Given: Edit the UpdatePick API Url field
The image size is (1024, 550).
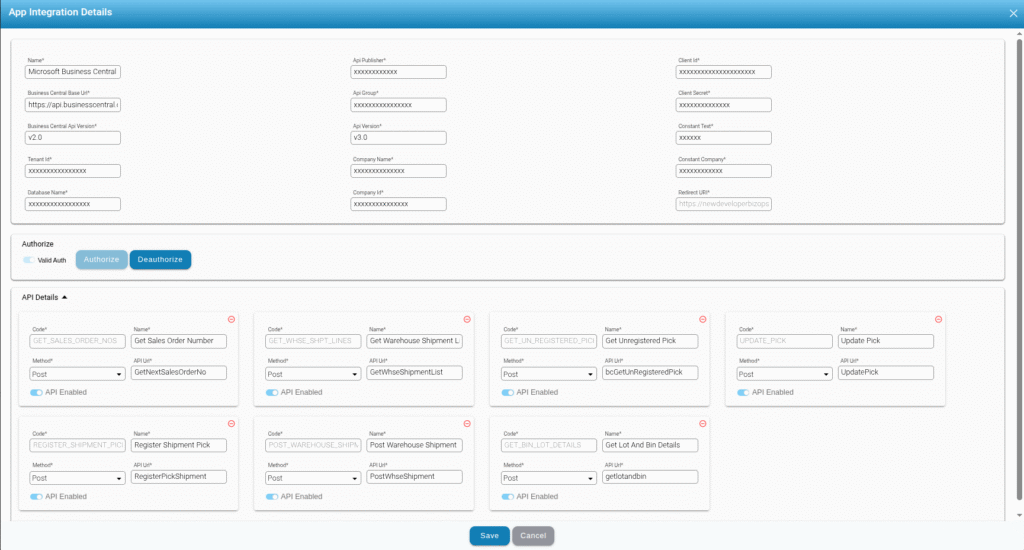Looking at the screenshot, I should tap(886, 372).
